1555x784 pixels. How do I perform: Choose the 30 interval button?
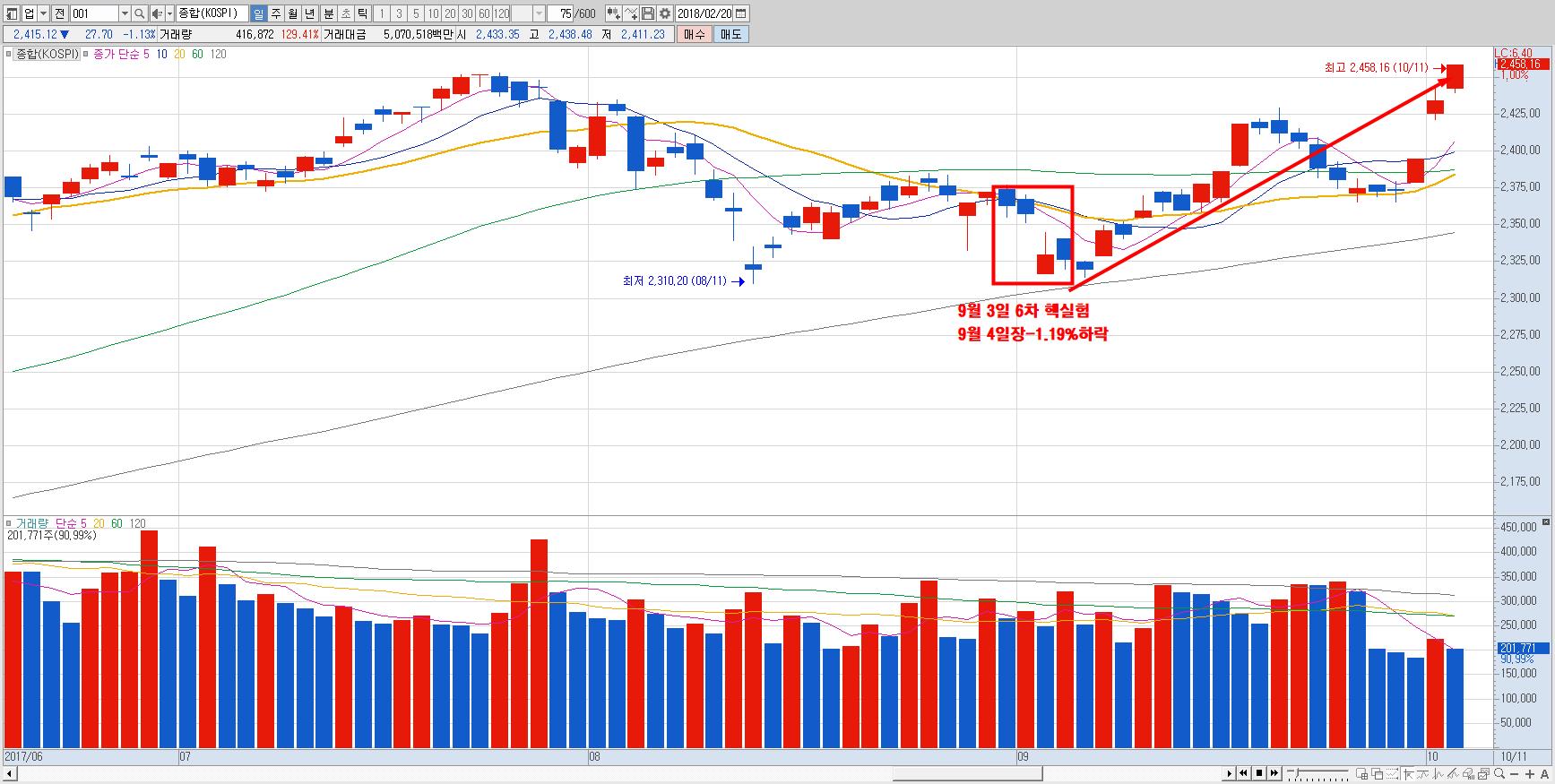tap(467, 13)
